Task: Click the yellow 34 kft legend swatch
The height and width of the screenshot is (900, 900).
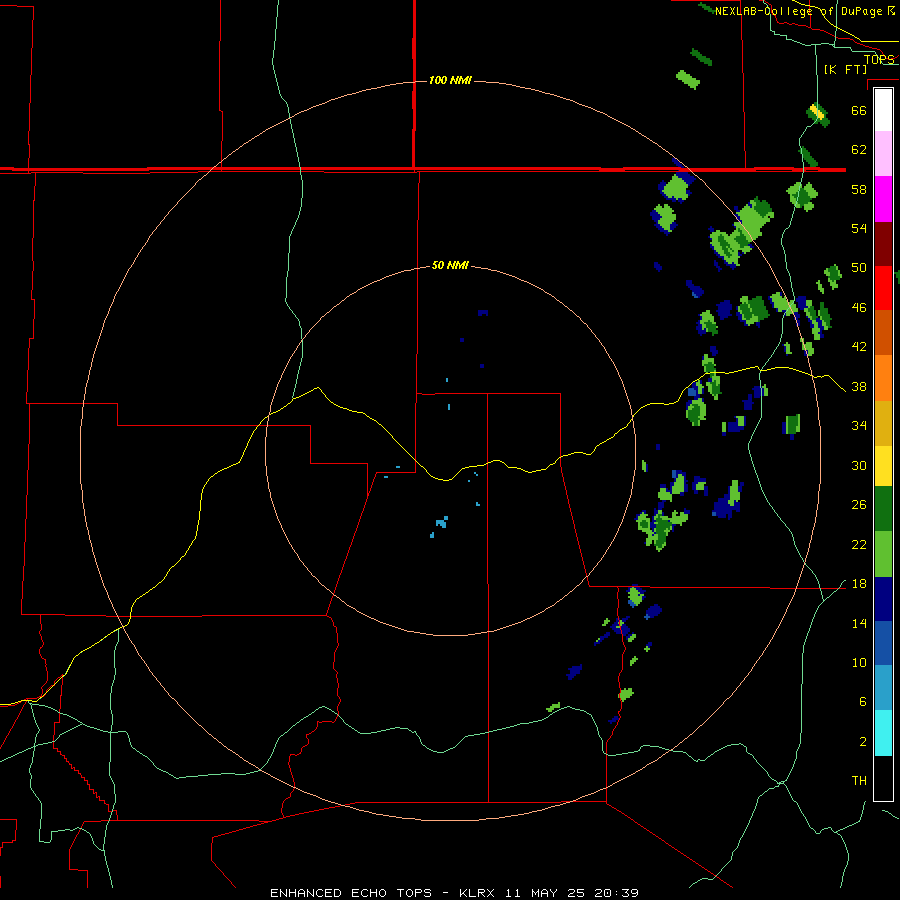Action: click(x=883, y=466)
